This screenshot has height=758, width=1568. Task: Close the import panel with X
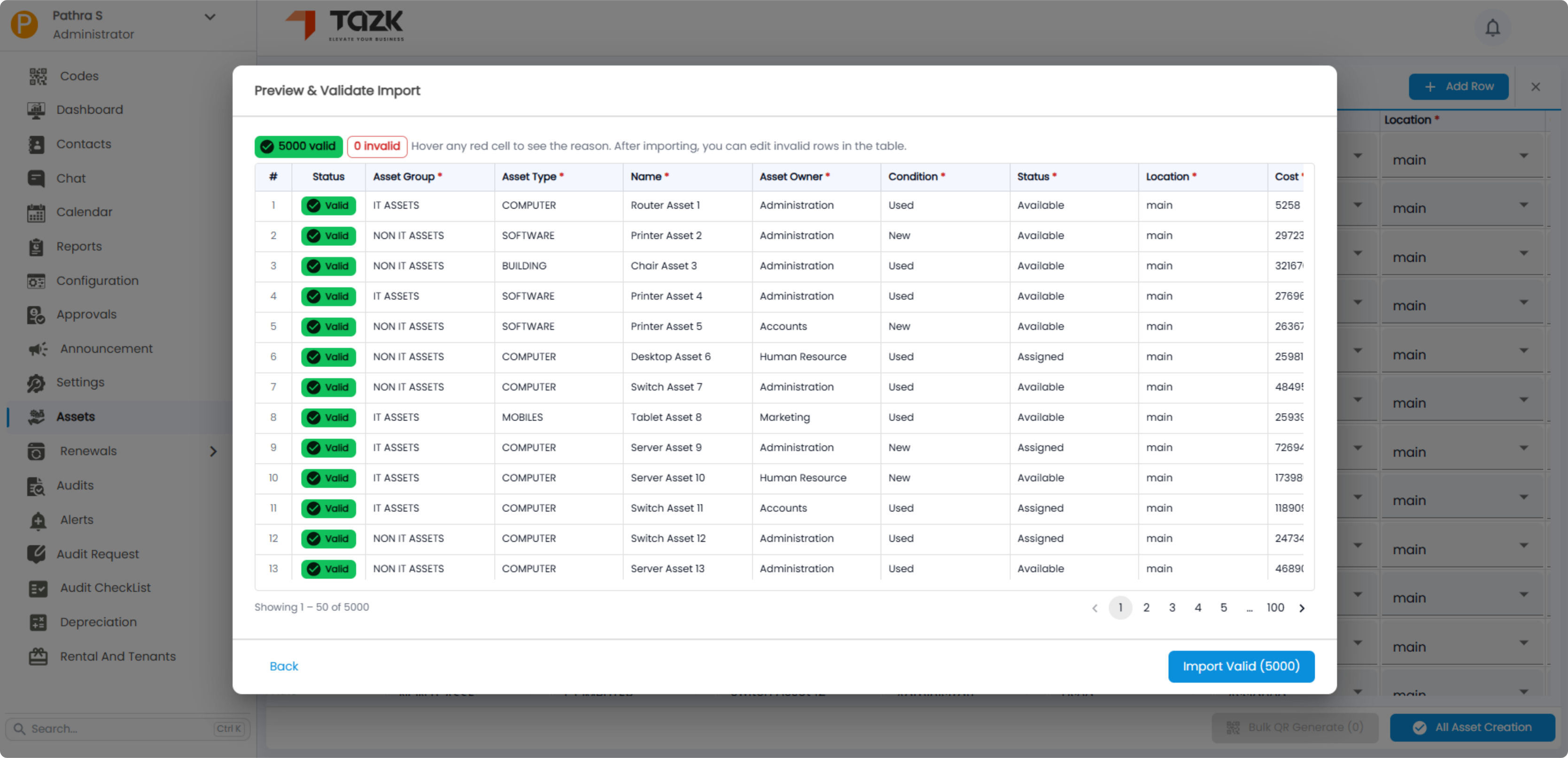(x=1535, y=86)
